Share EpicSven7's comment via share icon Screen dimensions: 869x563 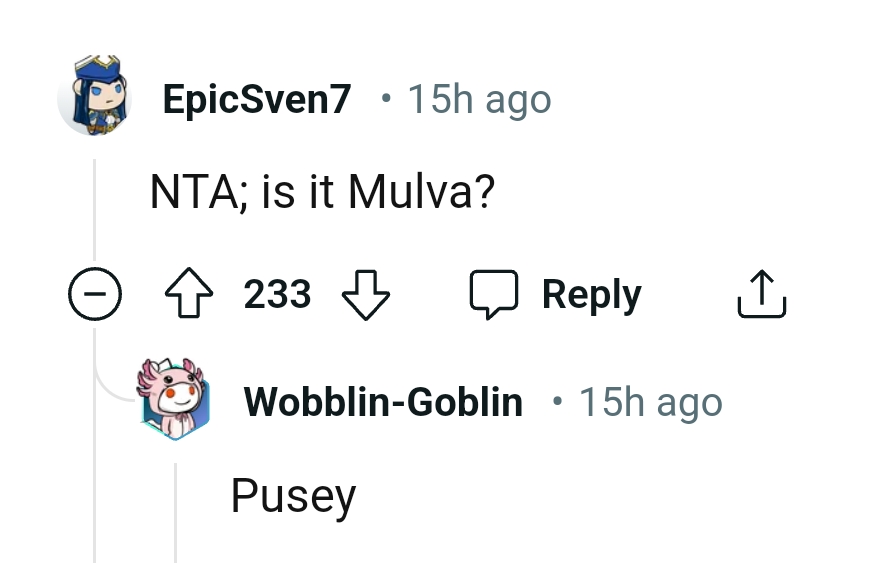point(762,296)
